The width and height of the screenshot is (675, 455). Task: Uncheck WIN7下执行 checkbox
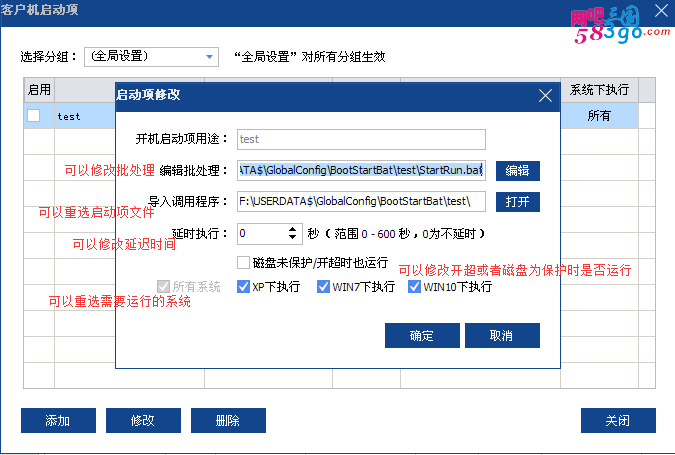323,286
